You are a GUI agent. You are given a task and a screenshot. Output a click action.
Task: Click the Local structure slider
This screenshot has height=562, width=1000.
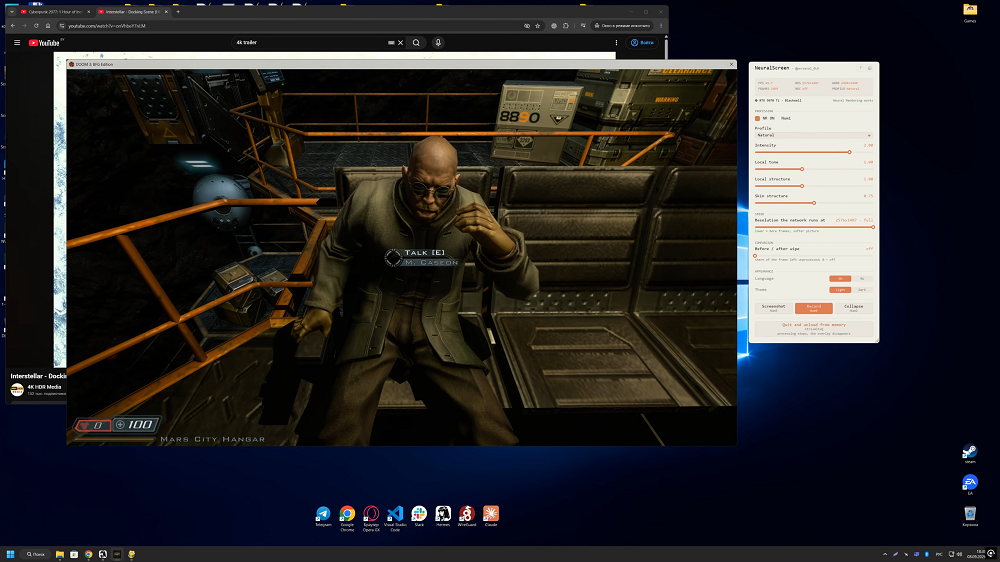(814, 186)
